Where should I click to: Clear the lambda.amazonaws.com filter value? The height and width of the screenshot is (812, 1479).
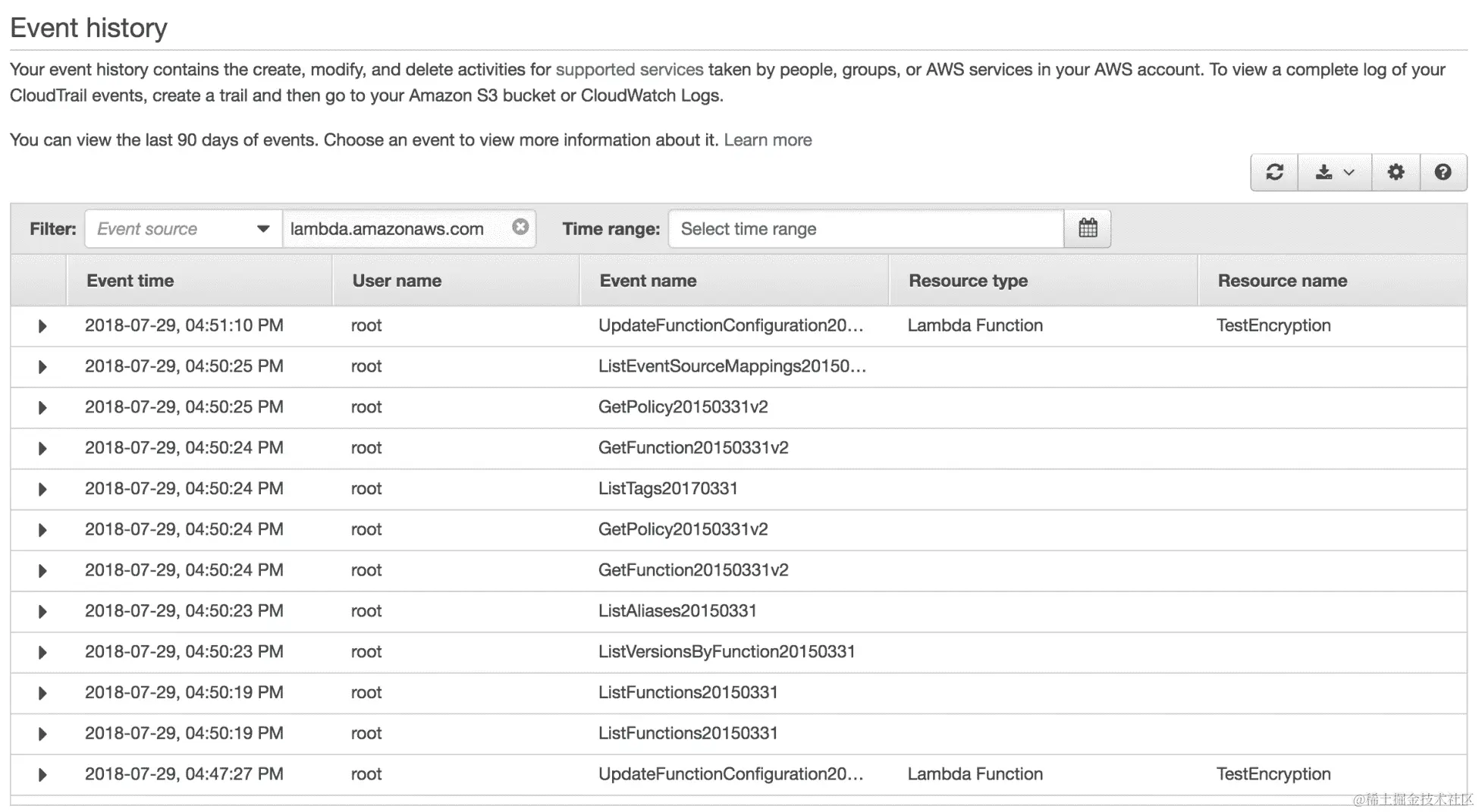click(520, 227)
